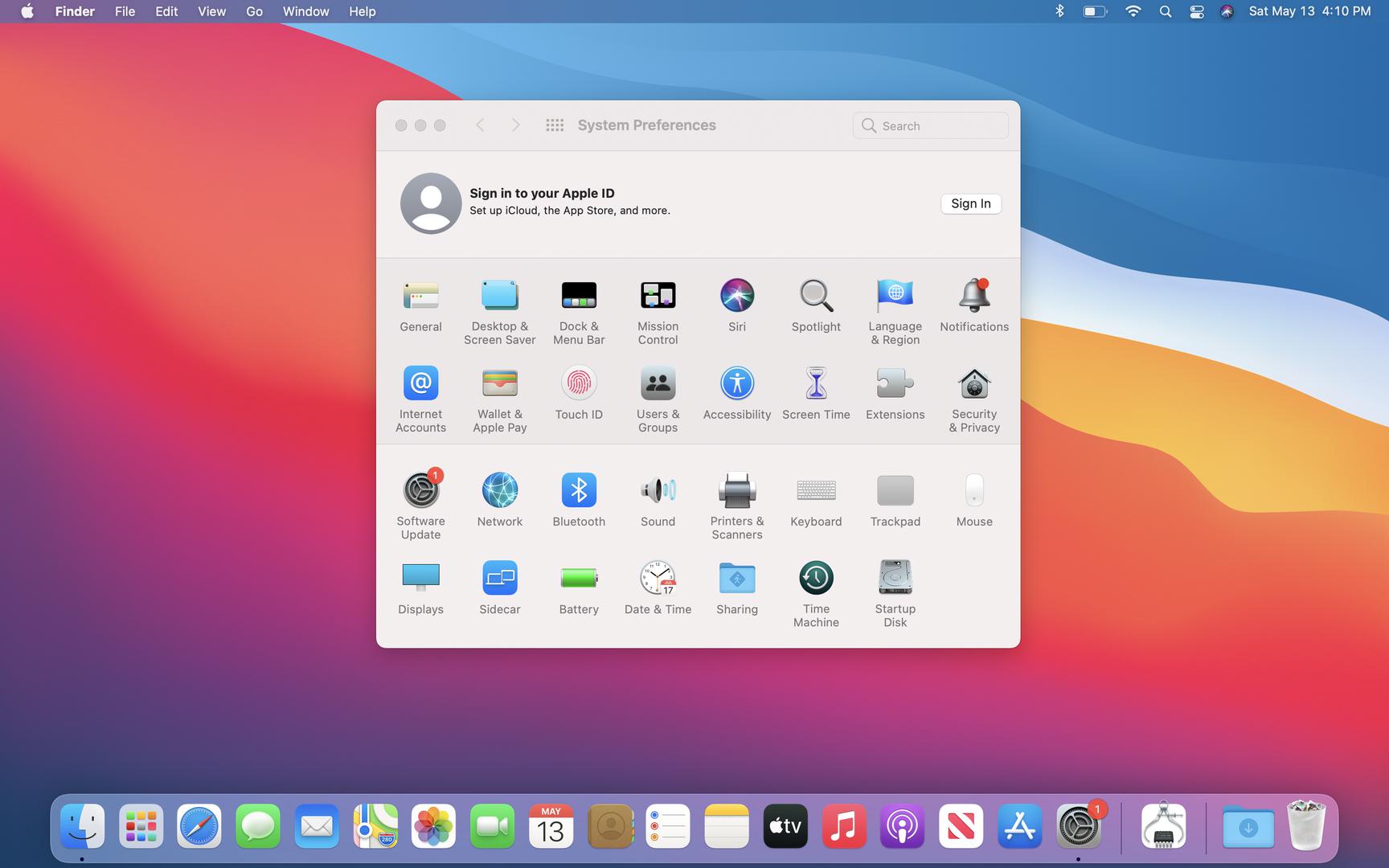Open Security & Privacy preferences

pyautogui.click(x=974, y=400)
